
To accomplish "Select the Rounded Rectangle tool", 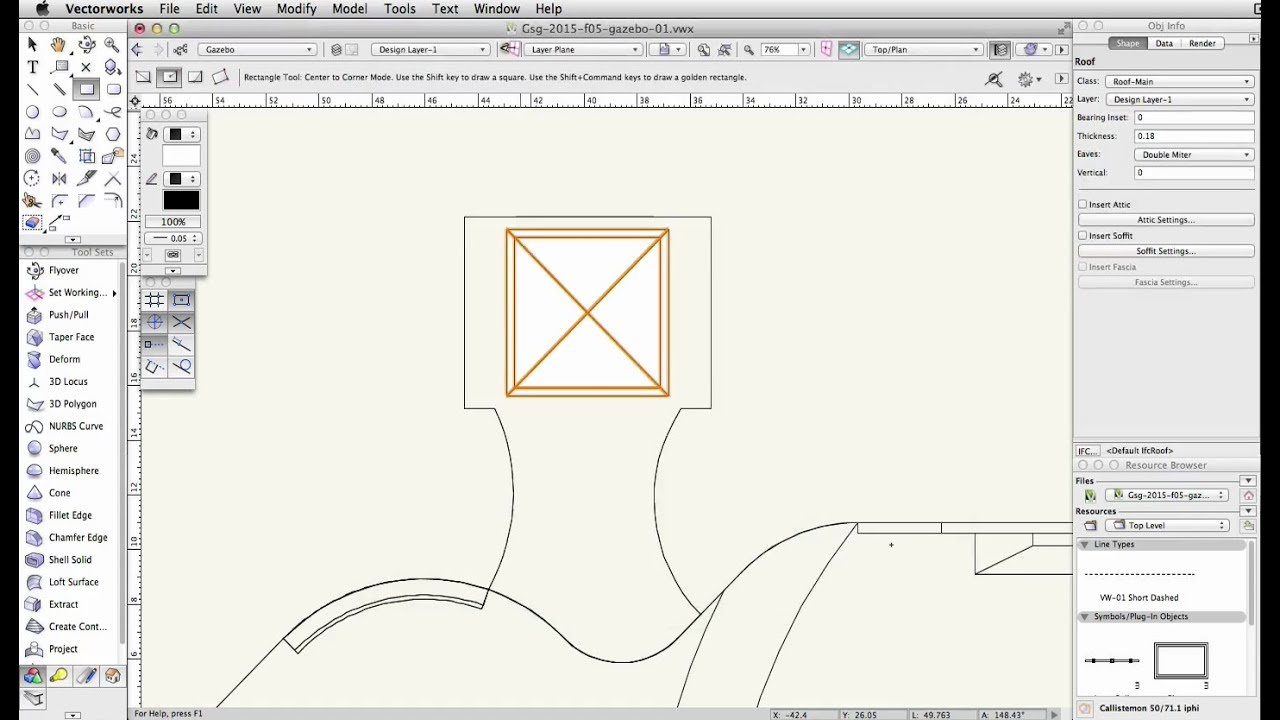I will pos(113,90).
